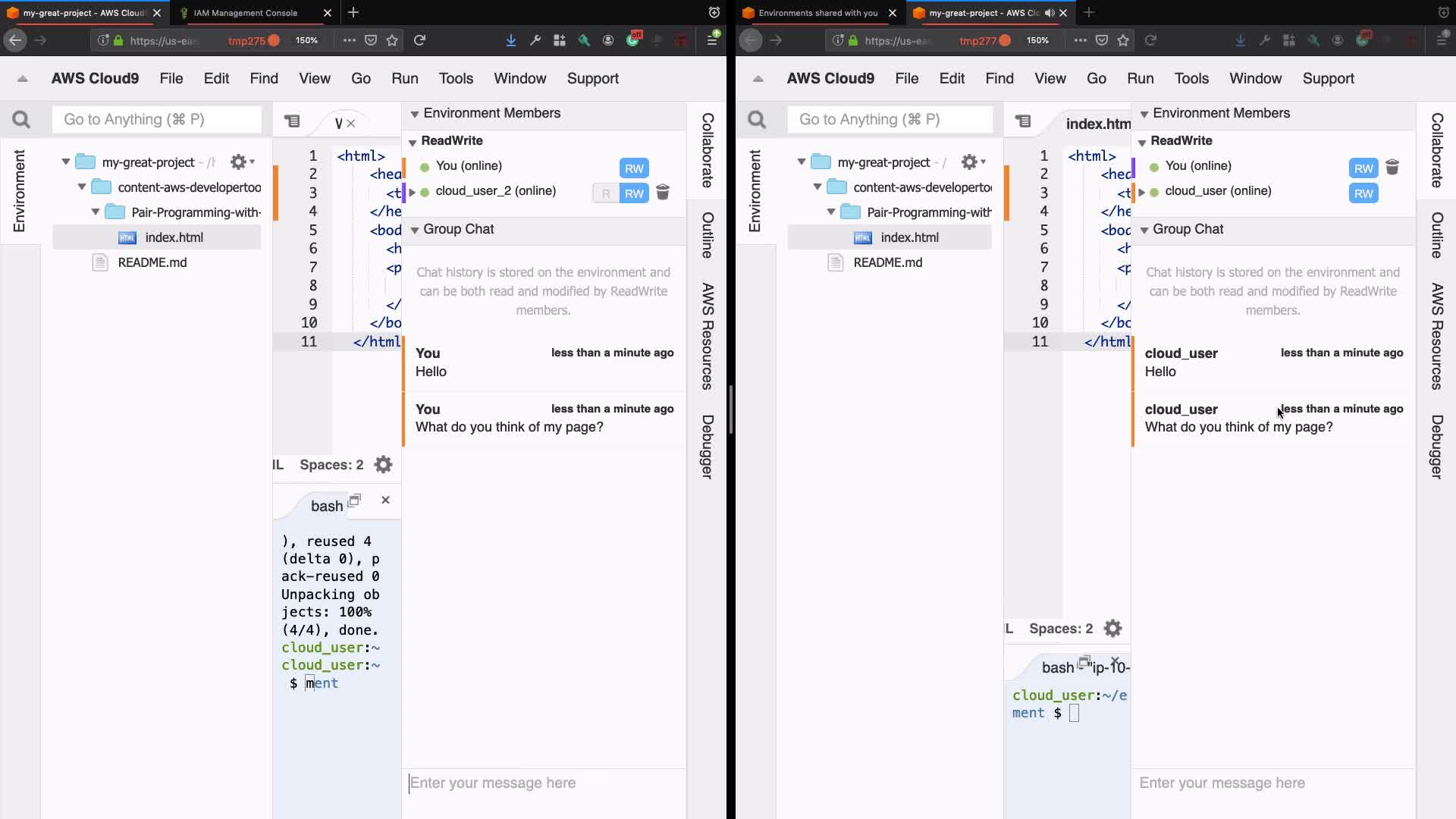
Task: Open the Tools menu in left window
Action: [x=456, y=78]
